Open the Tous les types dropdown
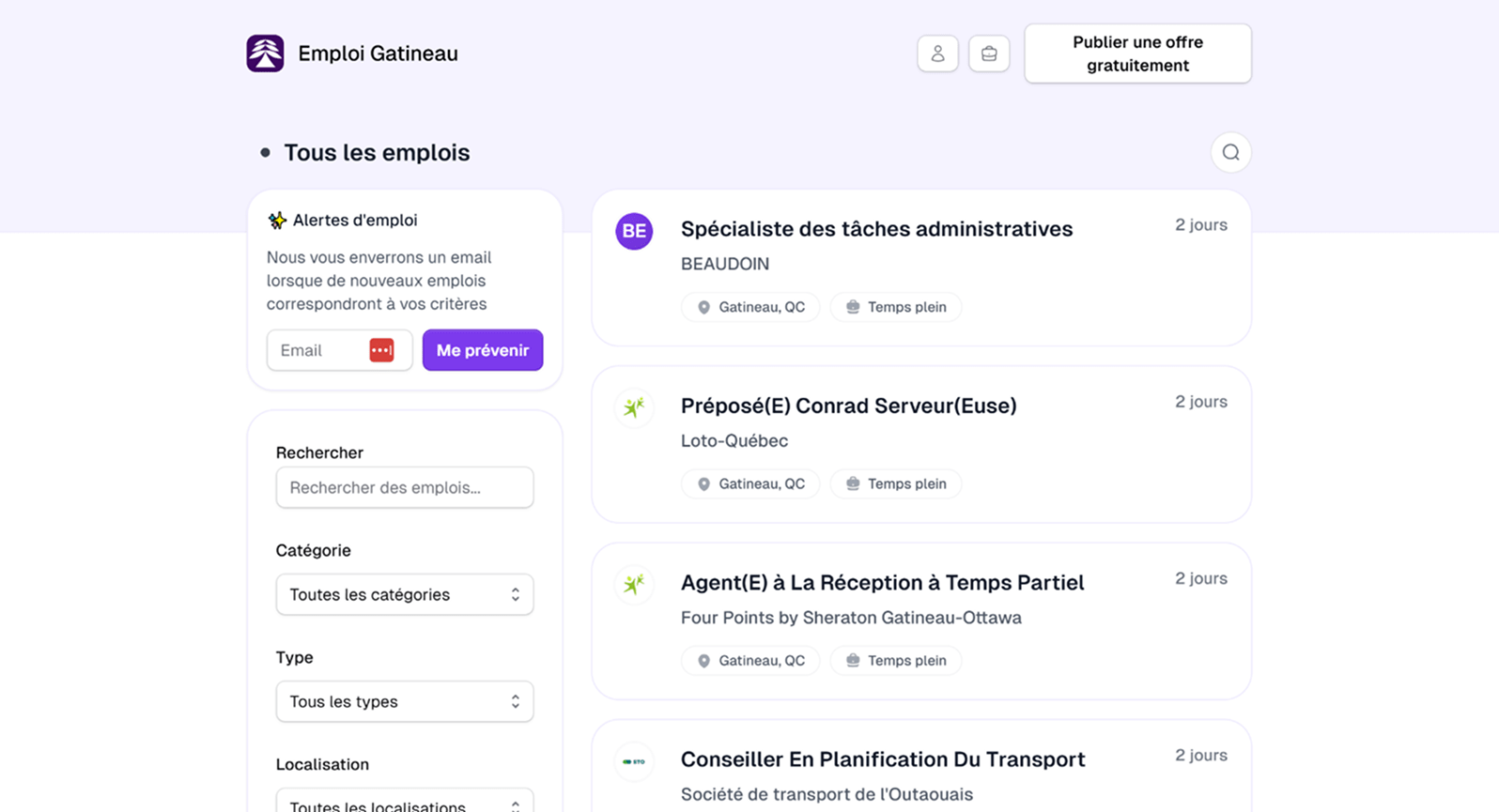This screenshot has width=1499, height=812. [405, 701]
